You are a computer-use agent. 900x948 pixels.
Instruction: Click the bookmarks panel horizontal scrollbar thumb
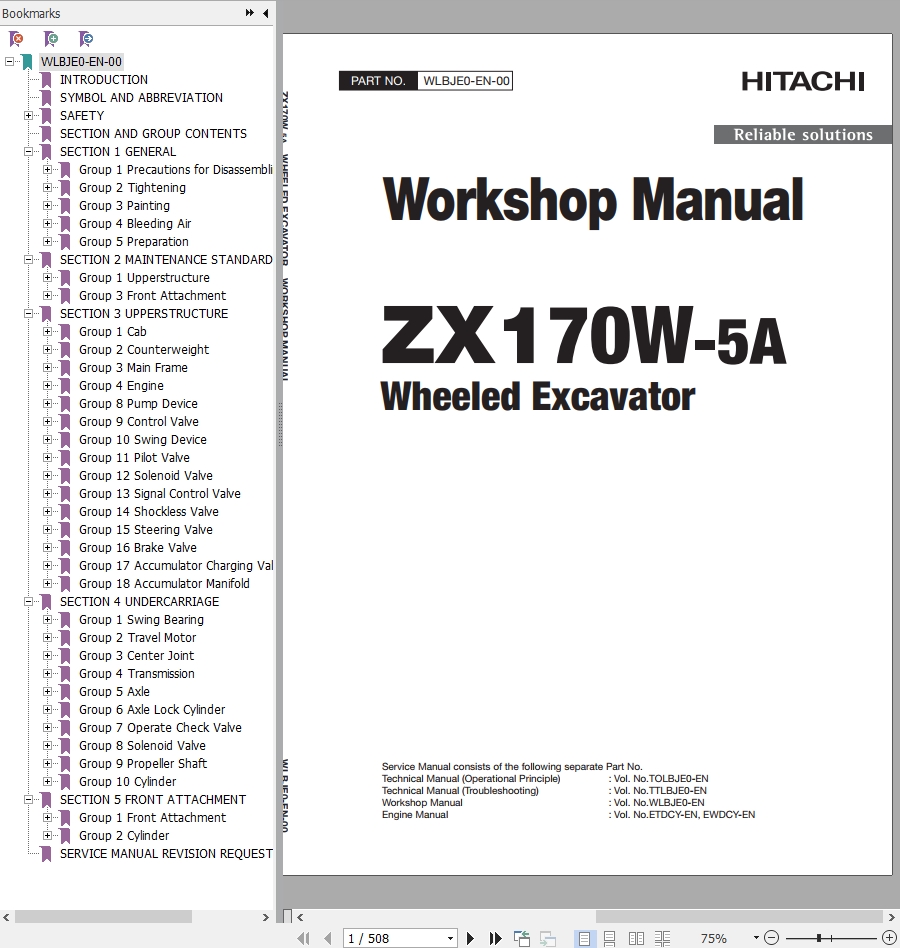point(103,917)
